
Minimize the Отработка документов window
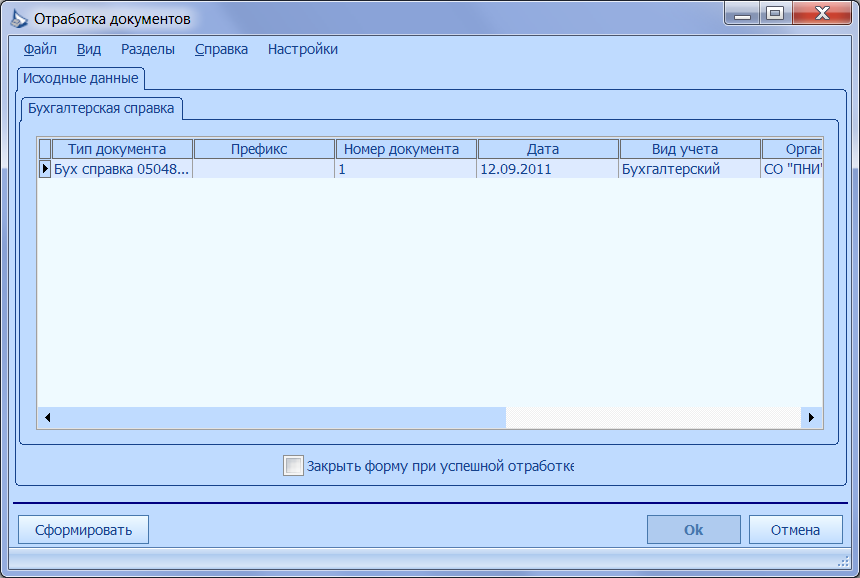point(743,13)
